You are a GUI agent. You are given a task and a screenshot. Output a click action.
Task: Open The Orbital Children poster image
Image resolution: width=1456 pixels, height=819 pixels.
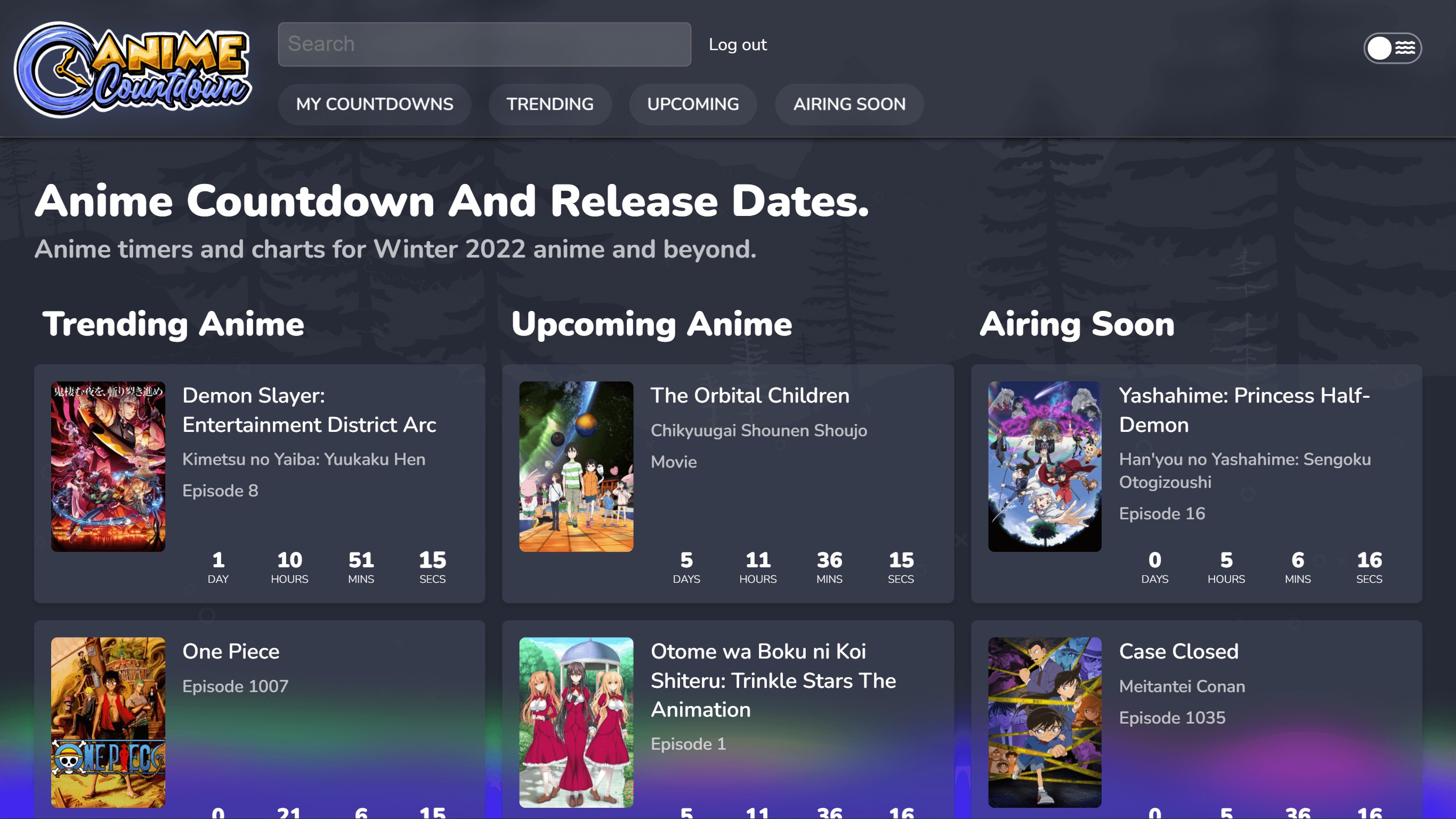(576, 466)
